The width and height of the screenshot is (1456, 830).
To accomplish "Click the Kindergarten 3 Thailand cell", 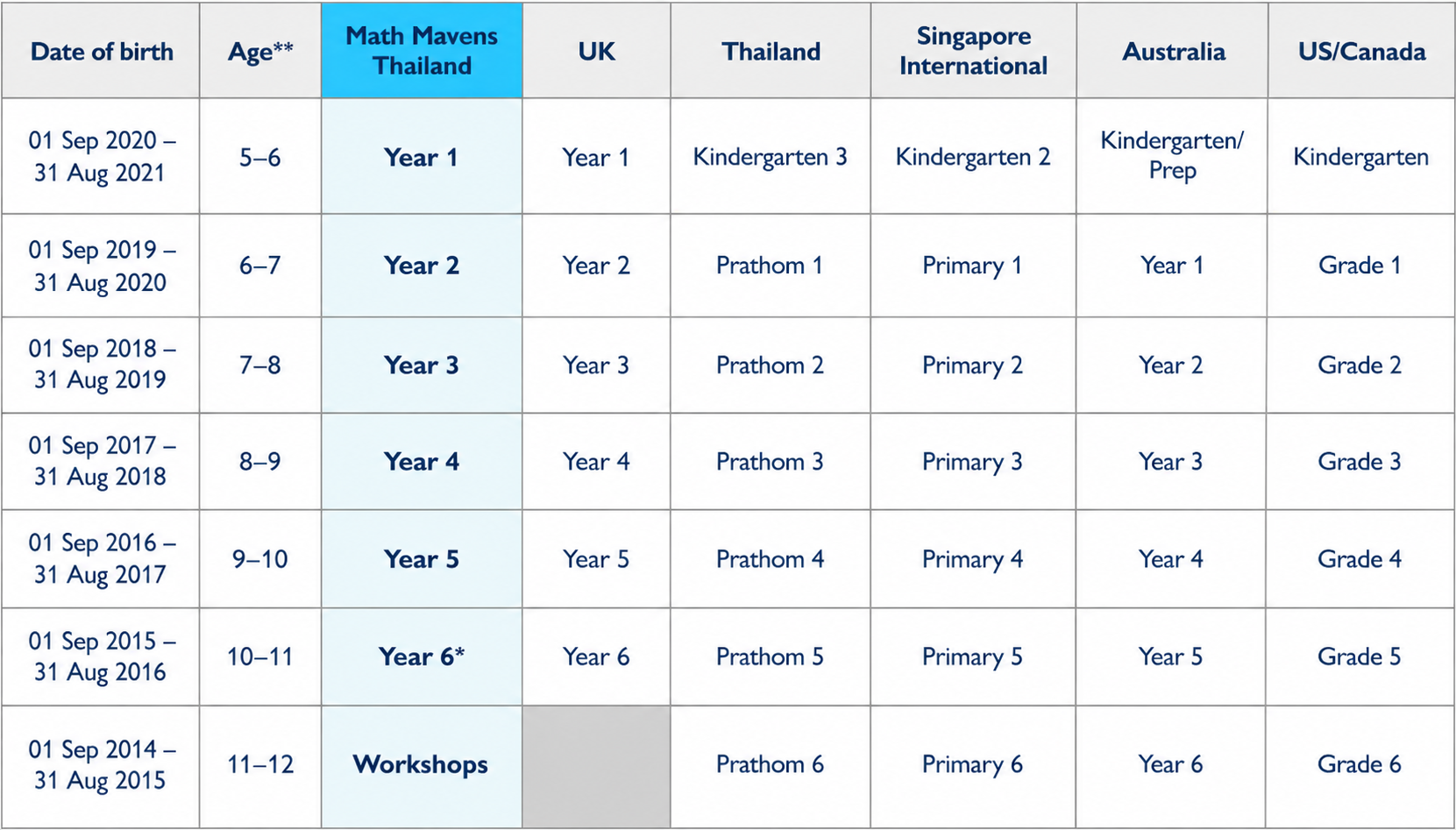I will point(771,156).
